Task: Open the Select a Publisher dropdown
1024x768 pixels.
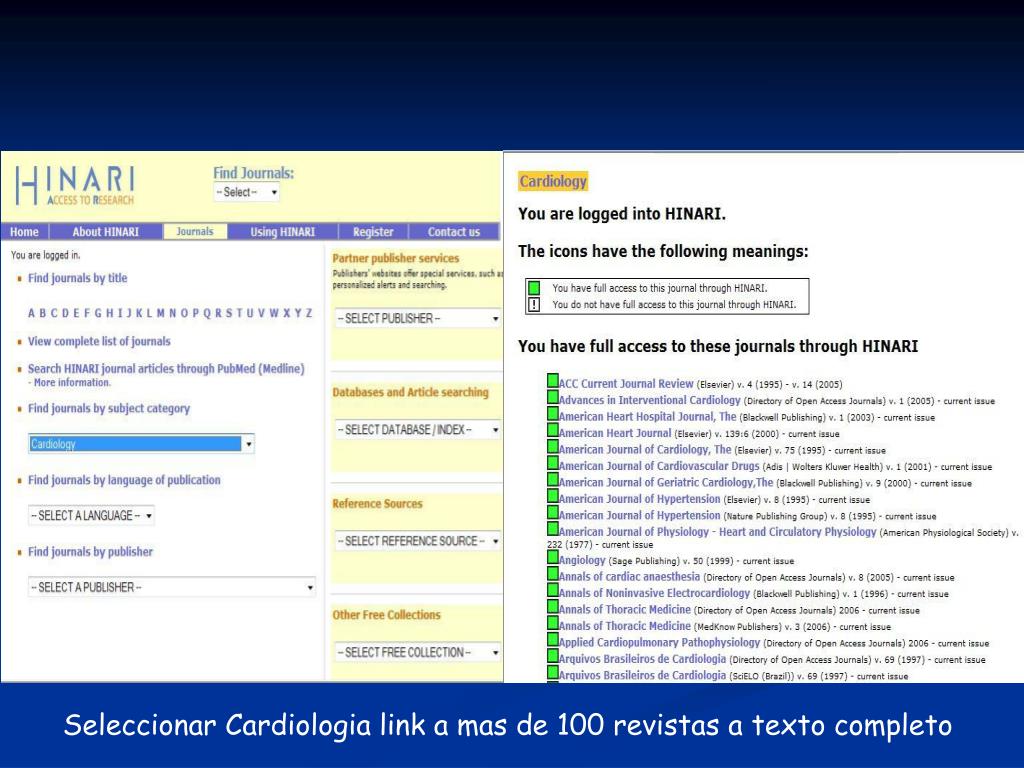Action: click(172, 587)
